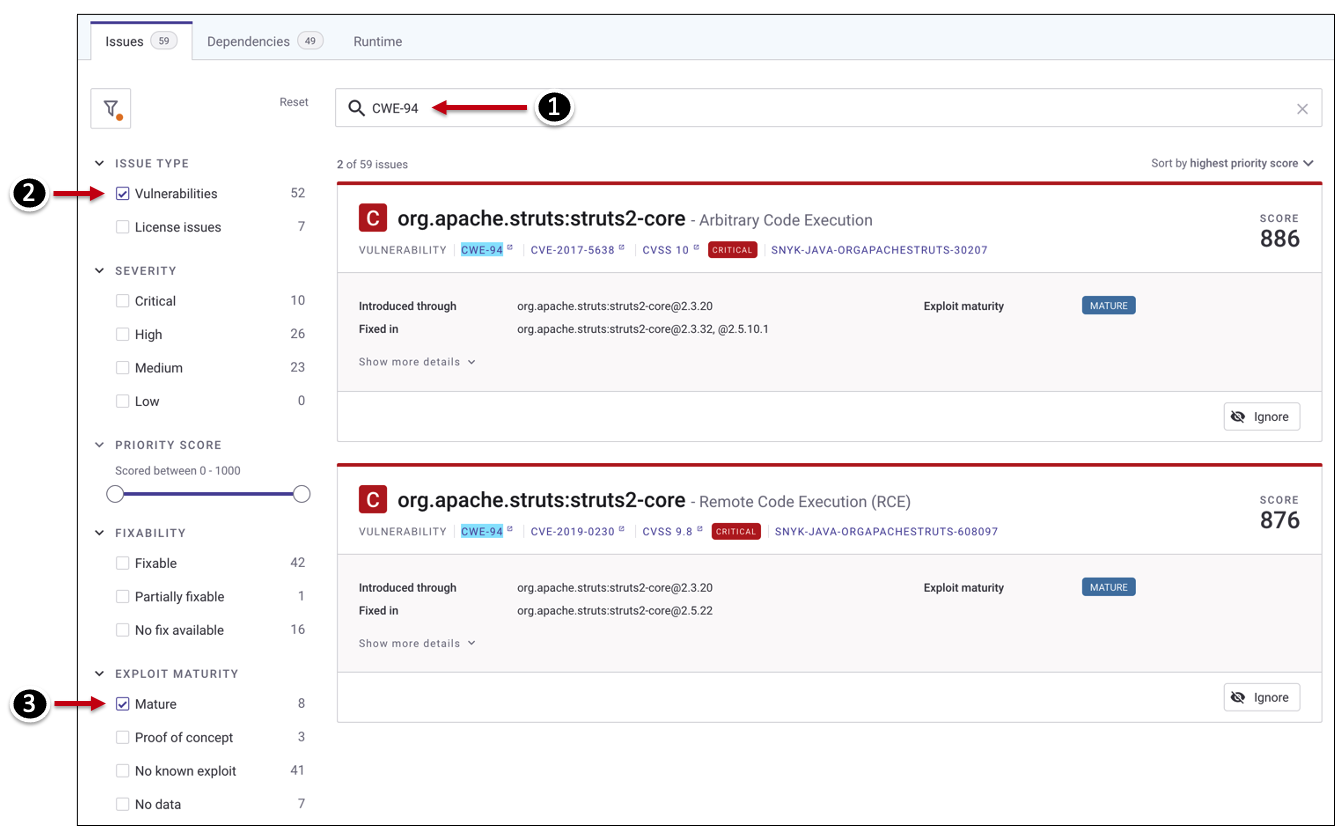Click into the CWE-94 search field

(830, 108)
